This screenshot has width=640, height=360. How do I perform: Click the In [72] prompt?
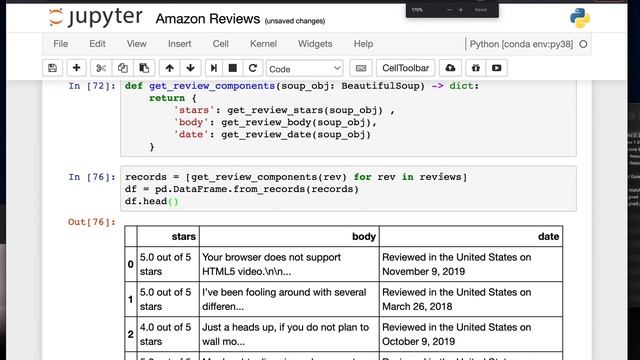92,86
